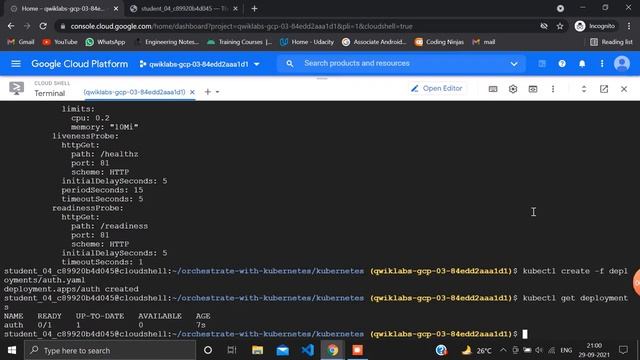Screen dimensions: 640x360
Task: Close the qwiklabs Cloud Shell terminal tab
Action: click(192, 92)
